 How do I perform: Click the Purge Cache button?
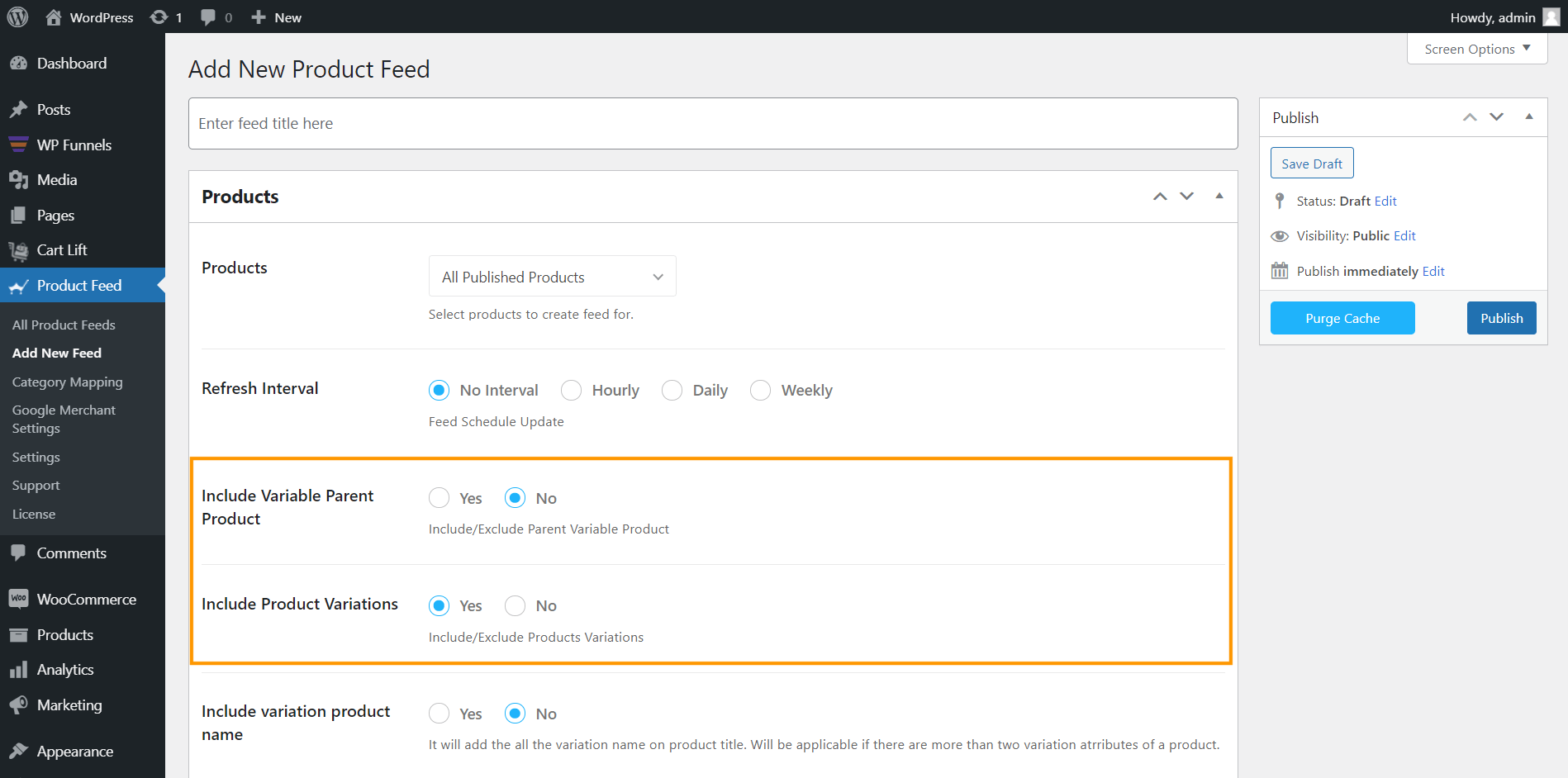tap(1342, 318)
